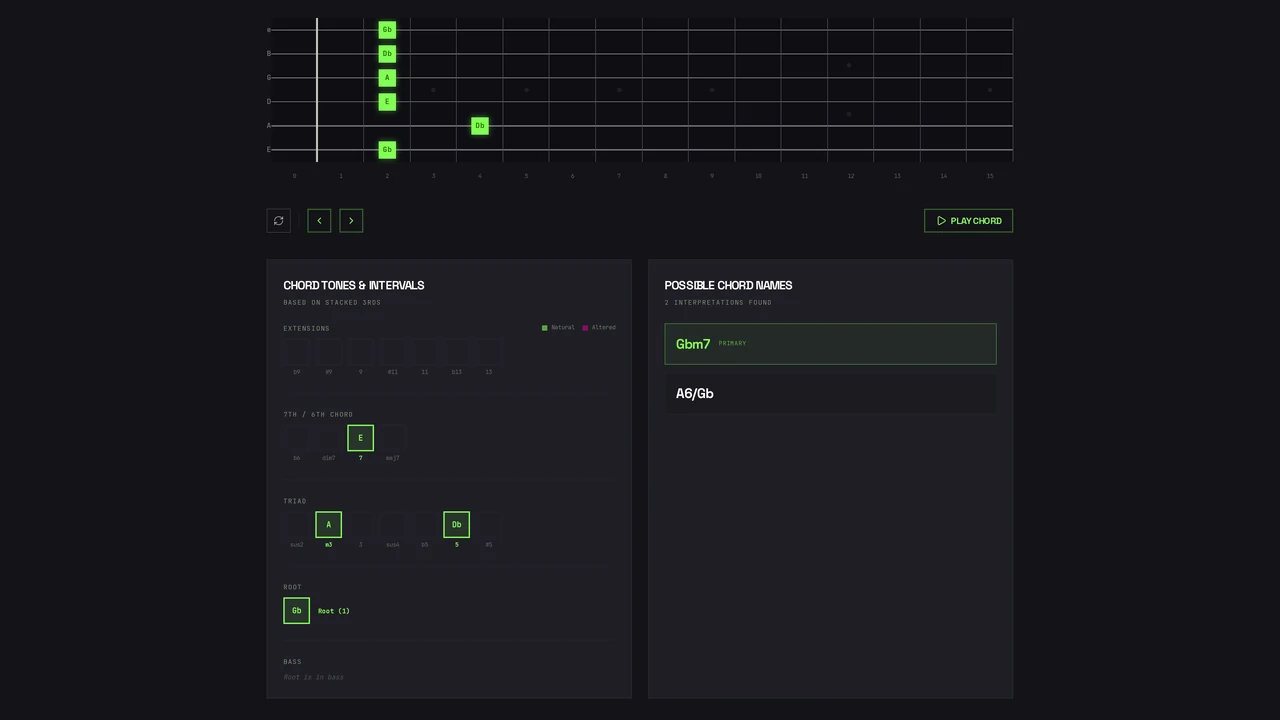Click the 'BASED ON STACKED 3RDS' subtitle
The width and height of the screenshot is (1280, 720).
point(332,302)
